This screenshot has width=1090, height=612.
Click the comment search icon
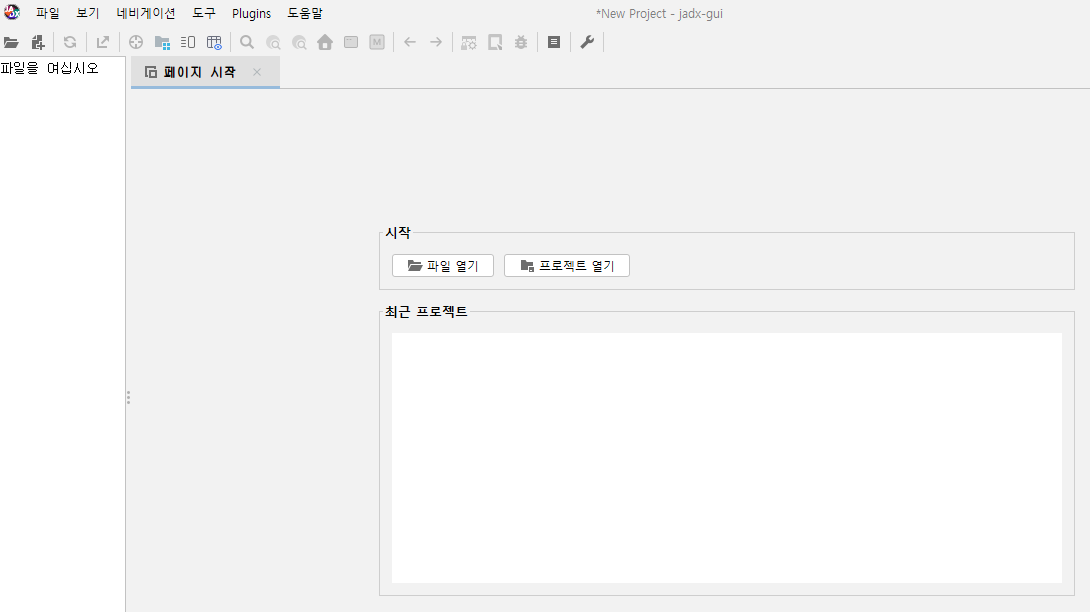click(299, 42)
